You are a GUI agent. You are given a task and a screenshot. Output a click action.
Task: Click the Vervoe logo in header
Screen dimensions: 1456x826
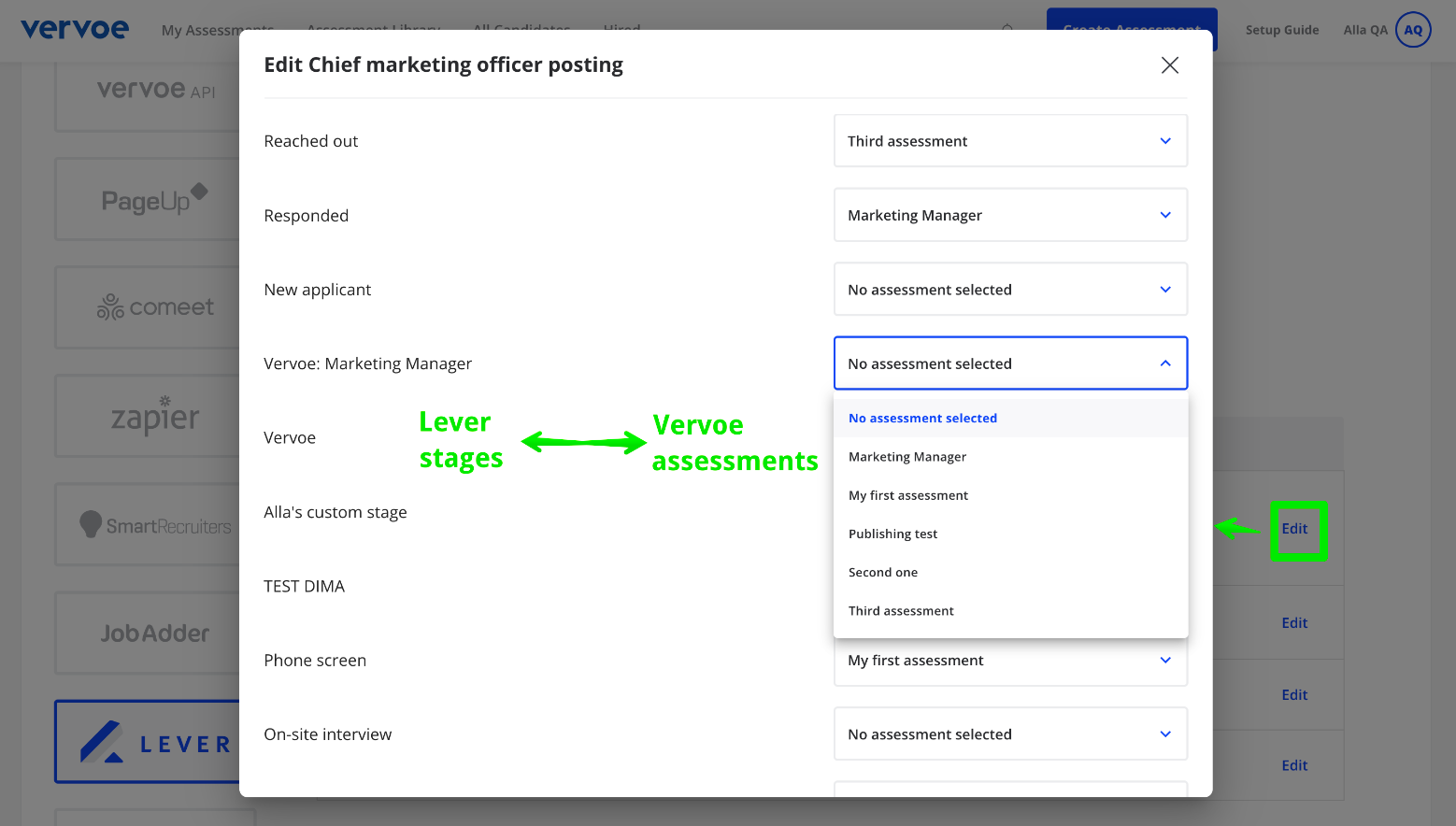[x=75, y=29]
